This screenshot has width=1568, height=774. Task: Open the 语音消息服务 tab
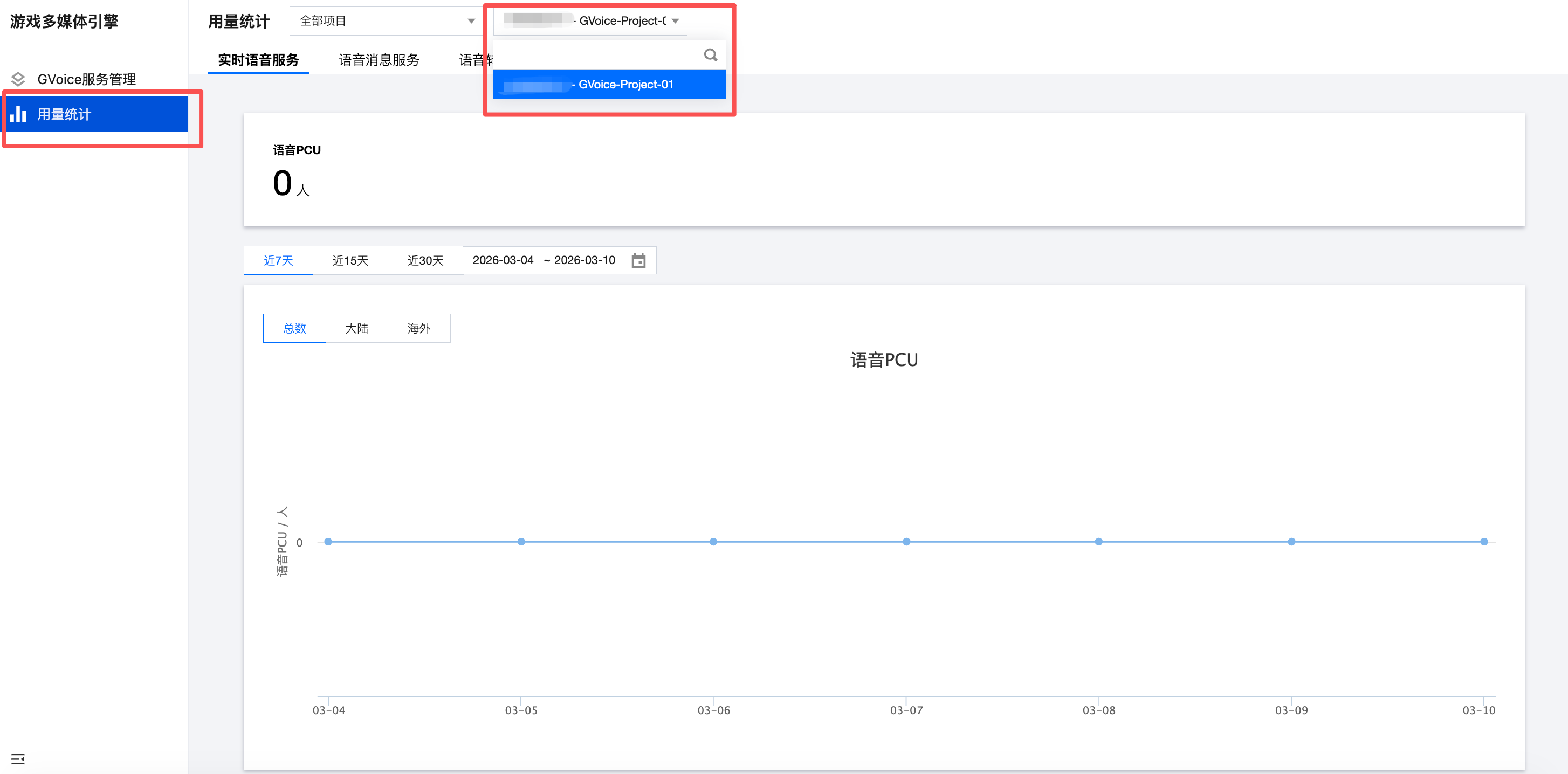click(x=379, y=60)
